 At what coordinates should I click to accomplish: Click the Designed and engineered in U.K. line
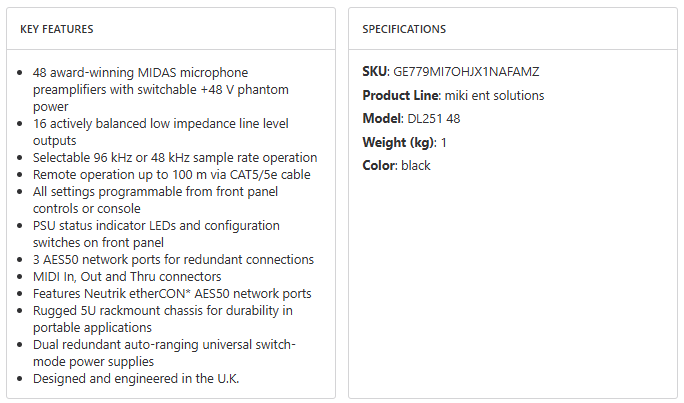136,379
